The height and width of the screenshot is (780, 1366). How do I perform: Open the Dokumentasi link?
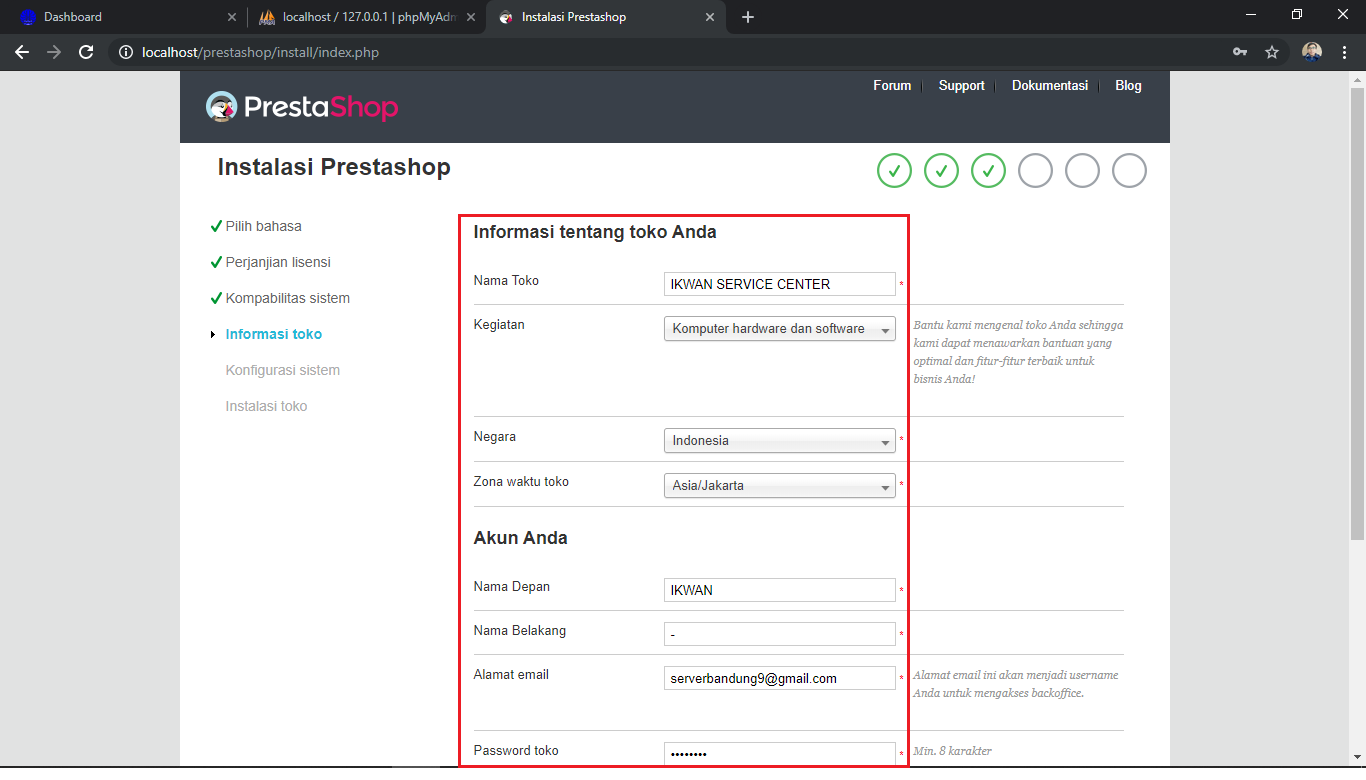[x=1050, y=86]
